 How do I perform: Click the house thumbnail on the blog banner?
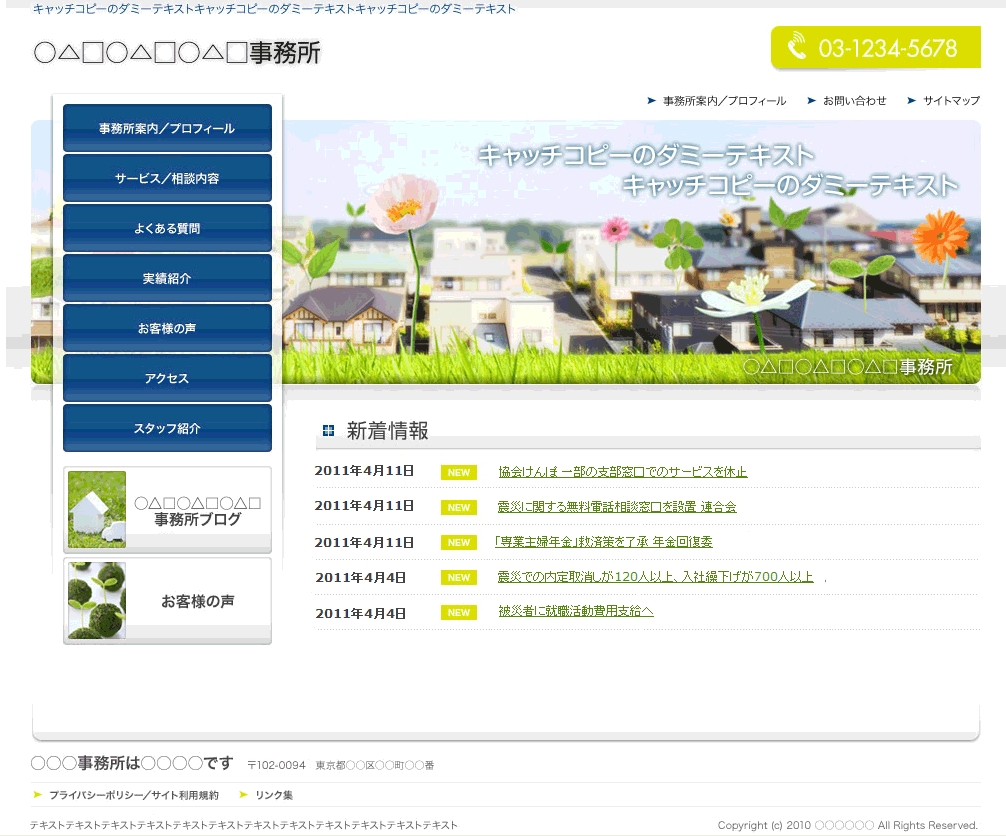(x=97, y=509)
